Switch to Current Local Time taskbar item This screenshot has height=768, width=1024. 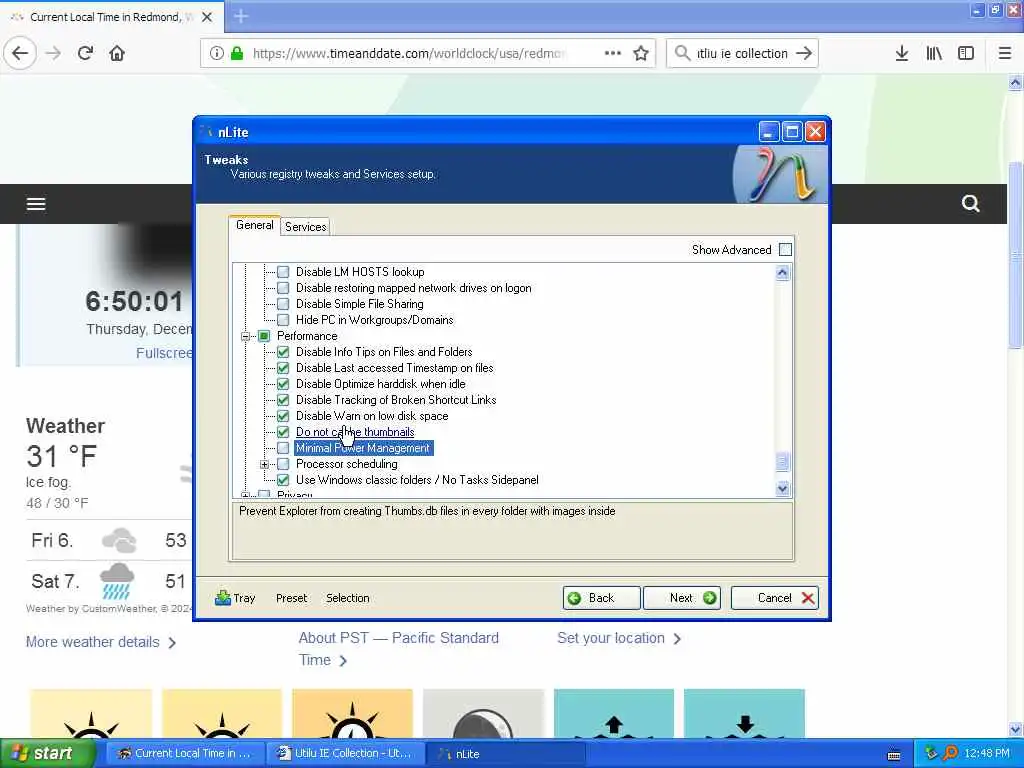(x=185, y=753)
